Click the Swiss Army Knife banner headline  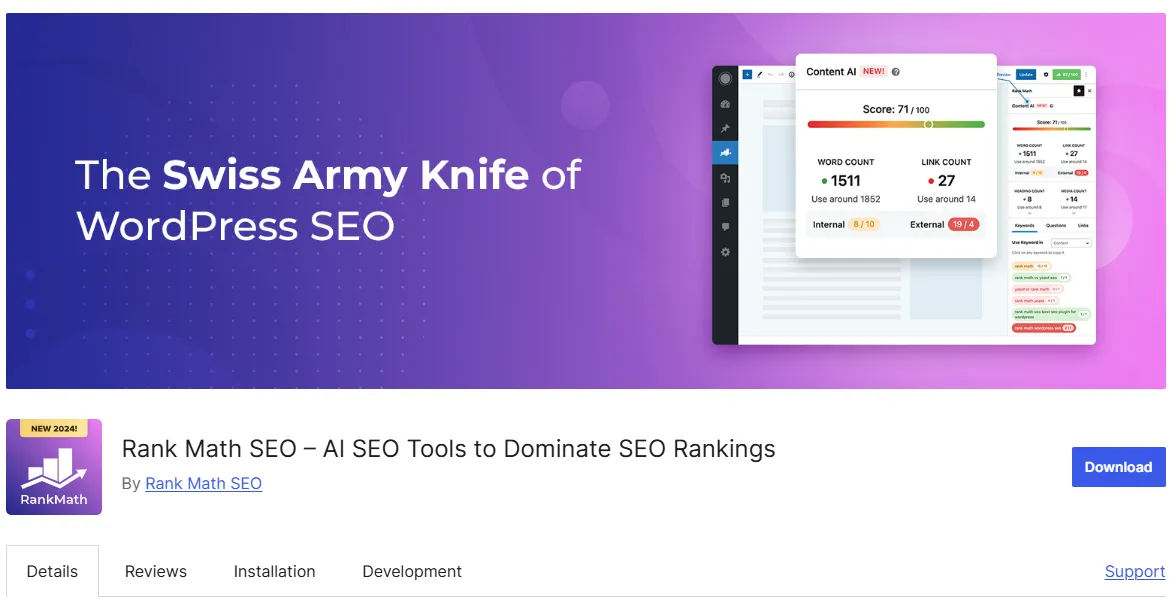point(328,200)
